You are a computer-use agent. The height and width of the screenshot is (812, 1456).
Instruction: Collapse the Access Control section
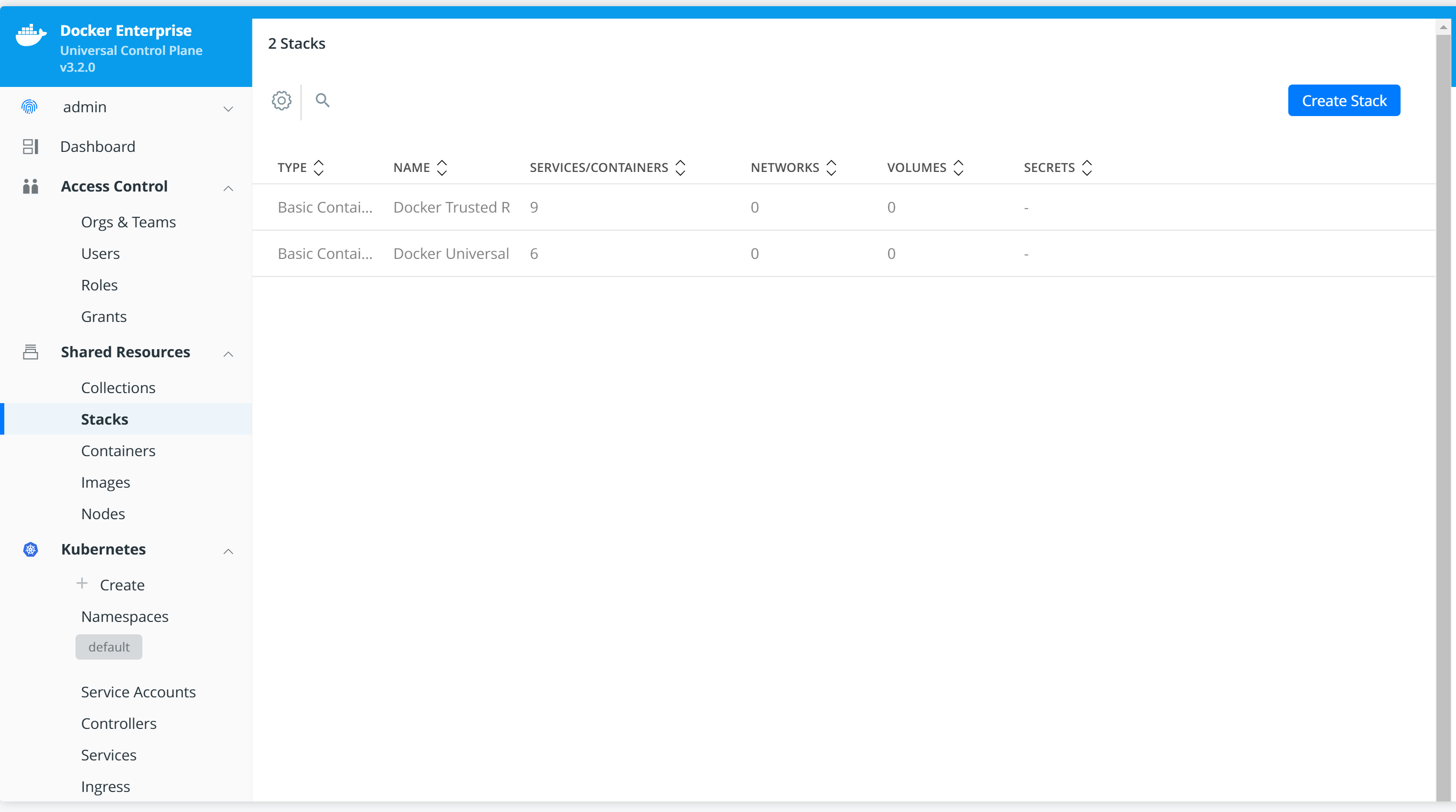228,188
